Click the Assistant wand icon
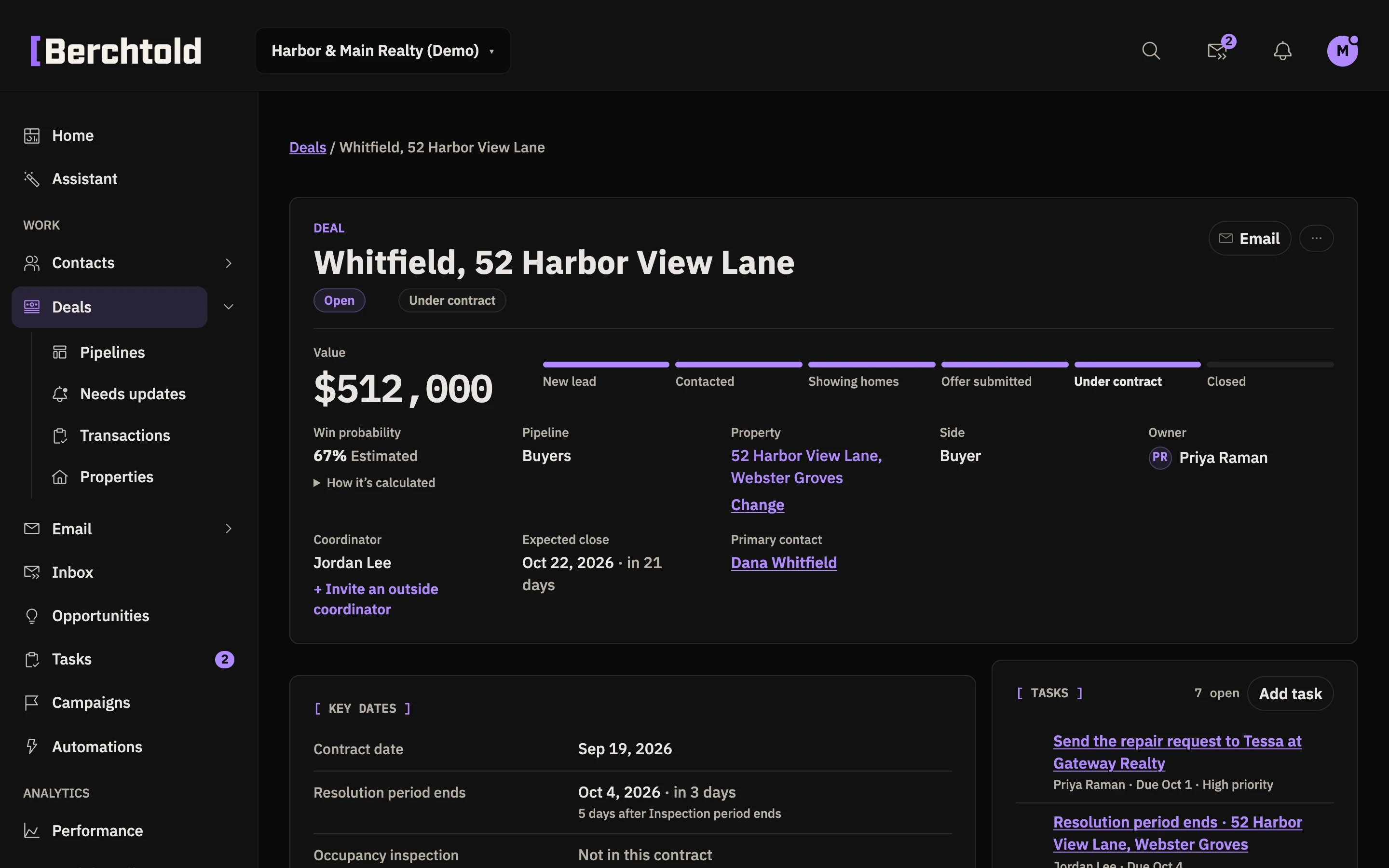This screenshot has width=1389, height=868. point(32,179)
